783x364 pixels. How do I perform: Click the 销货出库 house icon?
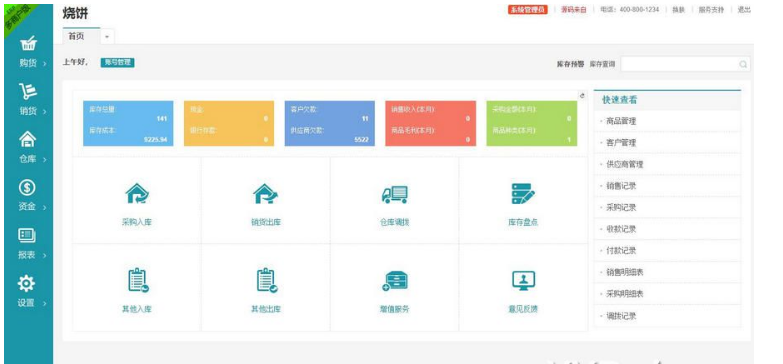[x=266, y=194]
